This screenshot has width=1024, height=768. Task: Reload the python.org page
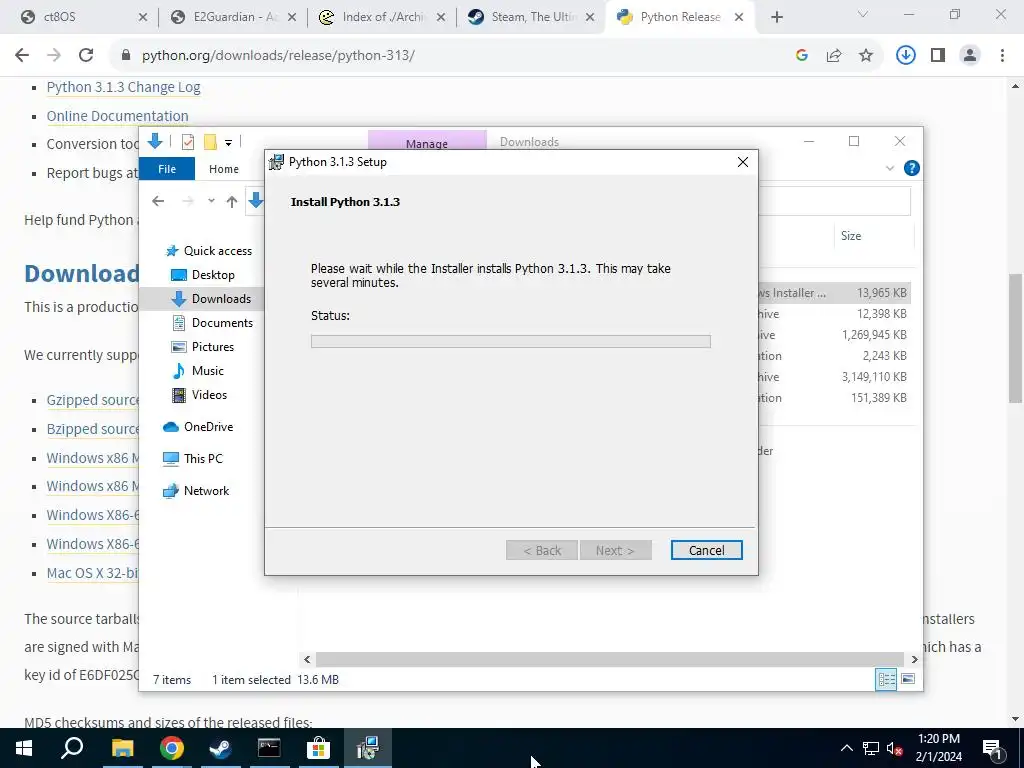[x=86, y=56]
